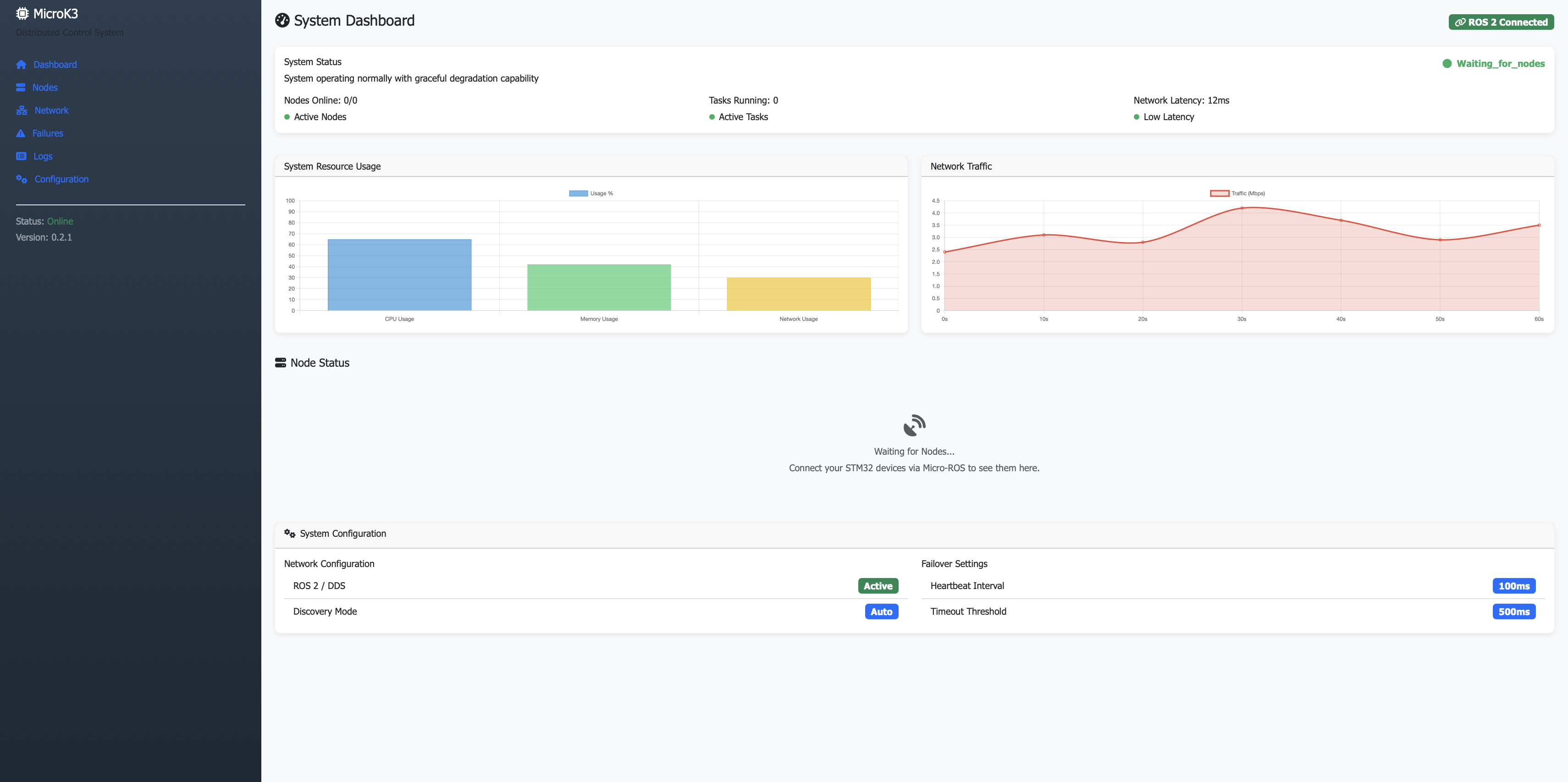
Task: Adjust the Heartbeat Interval 100ms control
Action: coord(1514,585)
